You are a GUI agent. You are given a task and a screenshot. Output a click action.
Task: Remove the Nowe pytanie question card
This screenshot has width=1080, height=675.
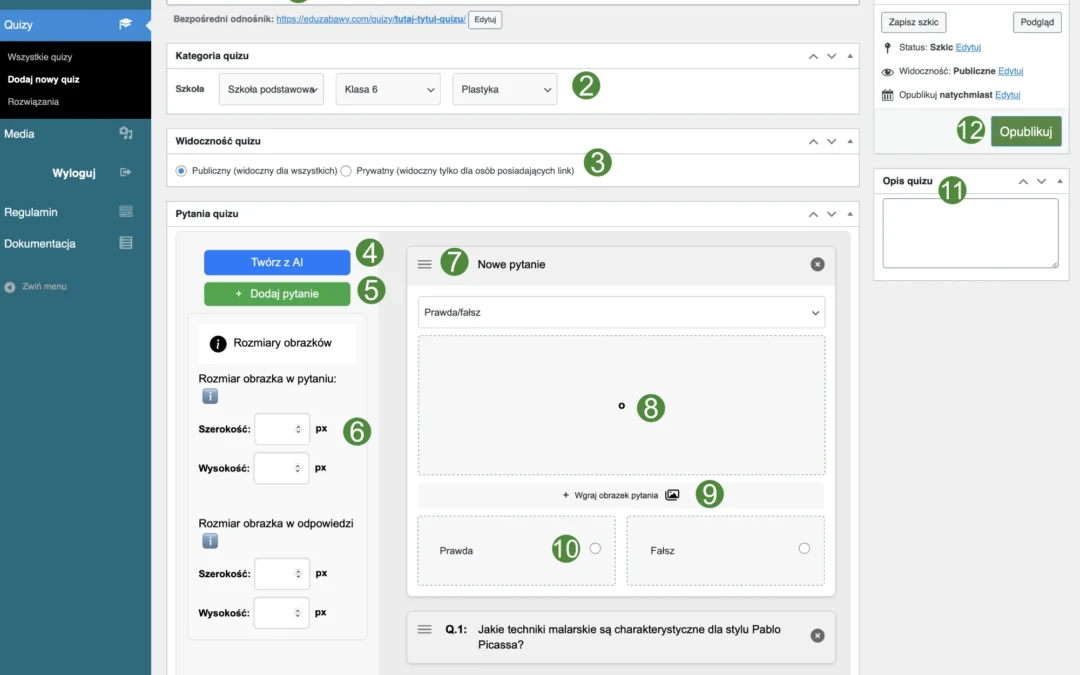click(x=817, y=264)
